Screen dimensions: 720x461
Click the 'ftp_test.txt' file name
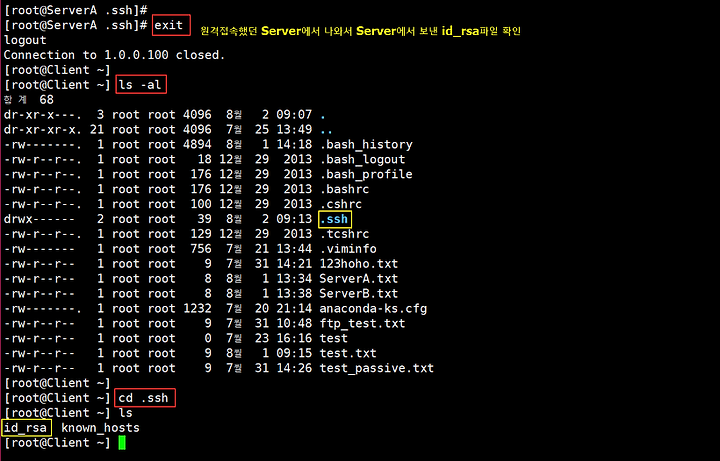[x=362, y=323]
